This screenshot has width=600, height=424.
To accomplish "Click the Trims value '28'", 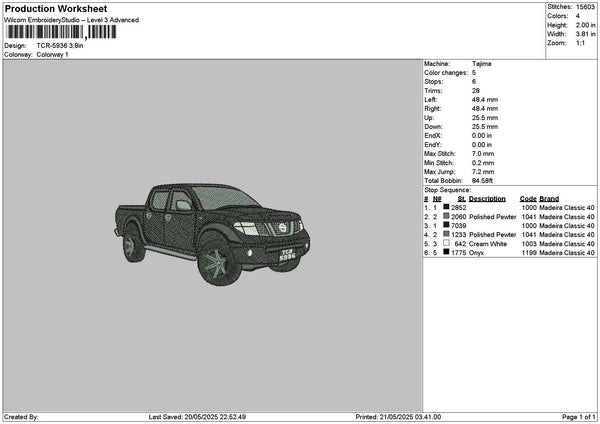I will (476, 91).
